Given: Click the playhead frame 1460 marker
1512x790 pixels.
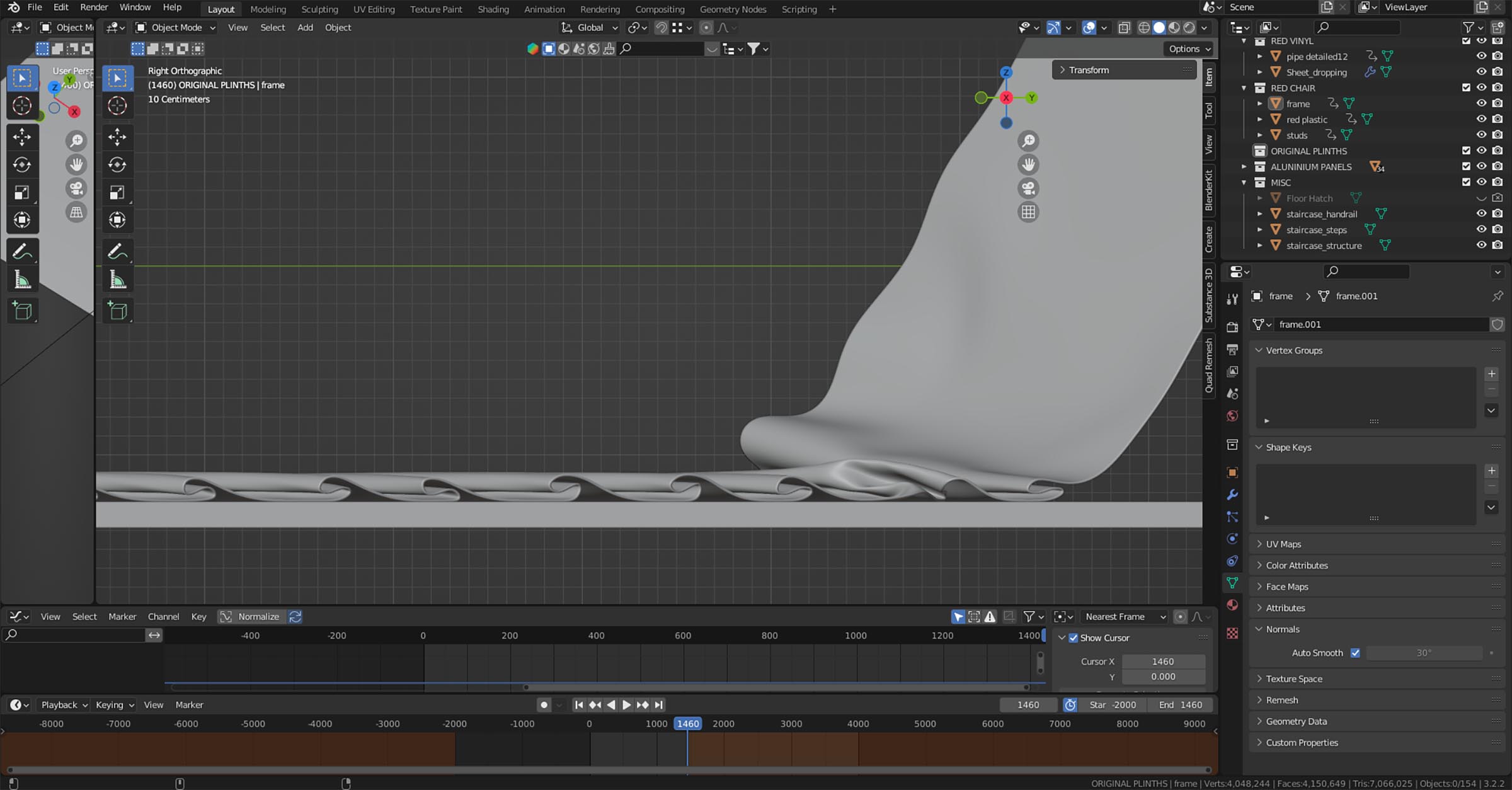Looking at the screenshot, I should pyautogui.click(x=687, y=723).
